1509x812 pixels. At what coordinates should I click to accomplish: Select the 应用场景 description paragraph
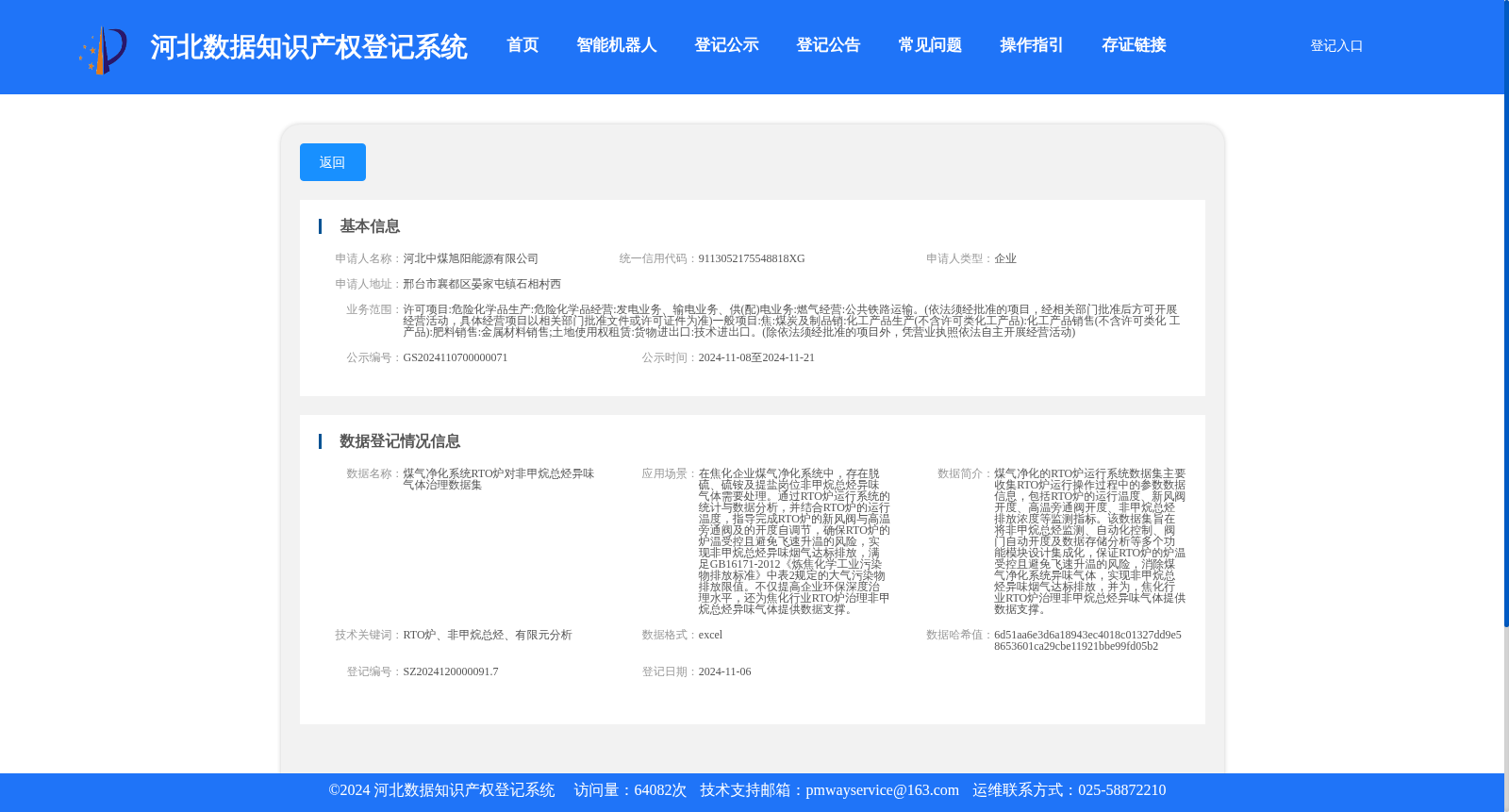click(794, 541)
